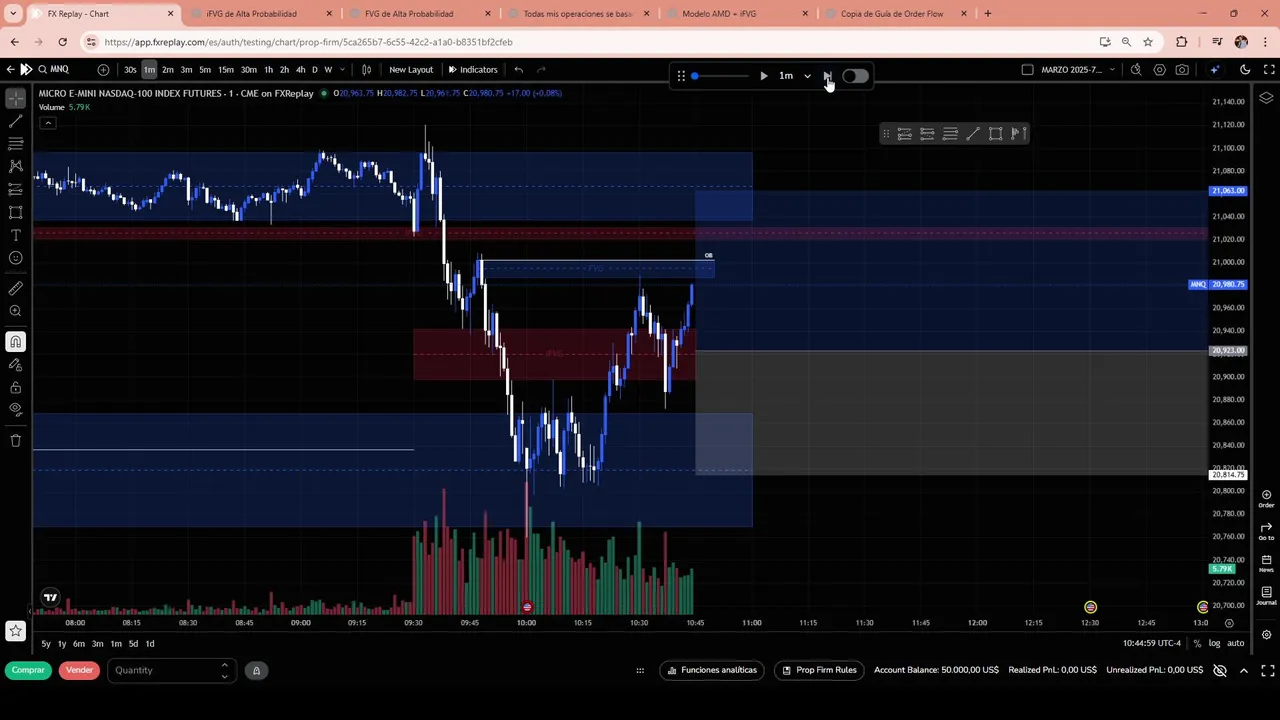Tick the checkbox beside MARZO 2025-7

click(1027, 70)
